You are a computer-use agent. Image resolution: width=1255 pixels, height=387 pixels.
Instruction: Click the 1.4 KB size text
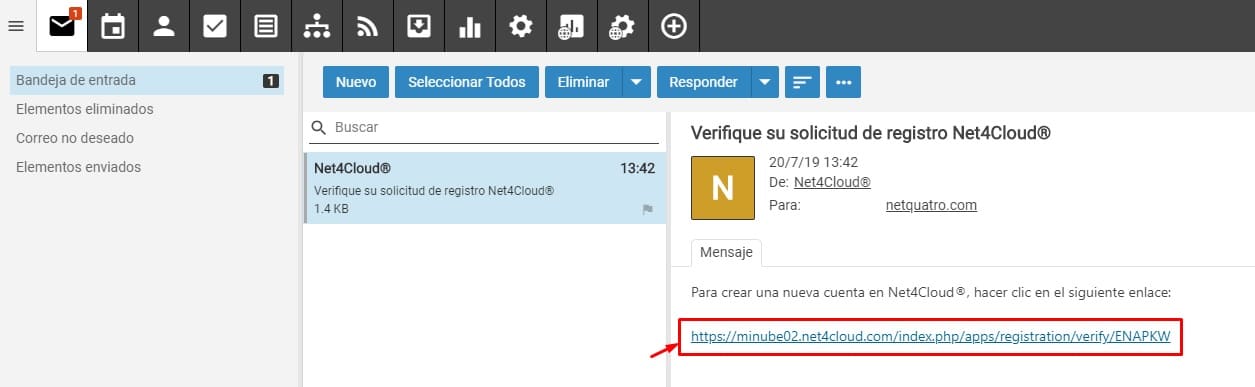point(331,209)
